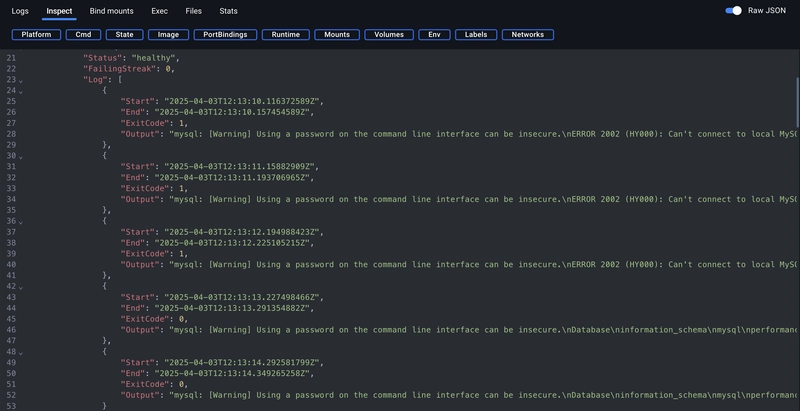Toggle the Raw JSON switch
800x411 pixels.
point(733,11)
